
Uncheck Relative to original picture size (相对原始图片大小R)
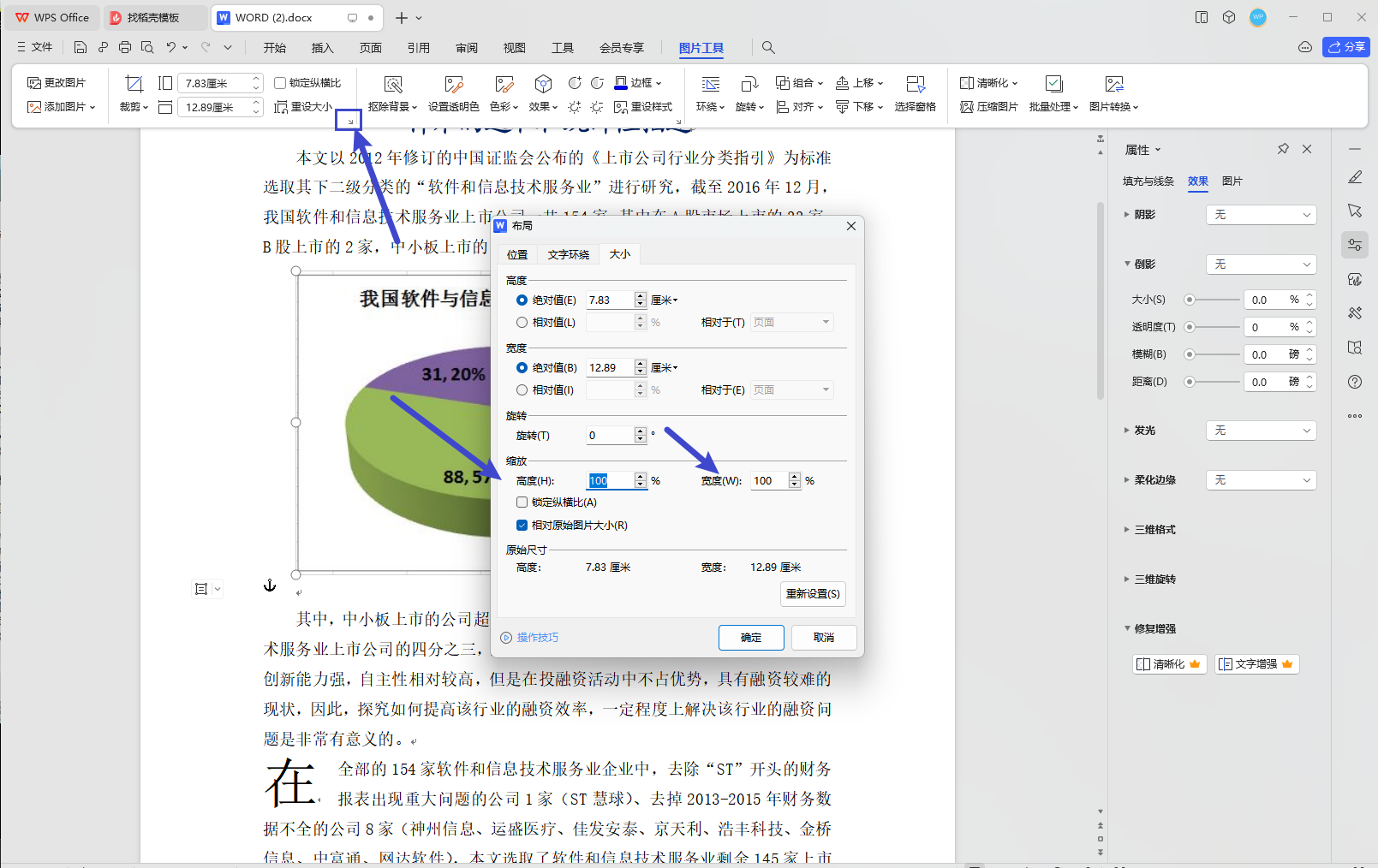pyautogui.click(x=522, y=526)
